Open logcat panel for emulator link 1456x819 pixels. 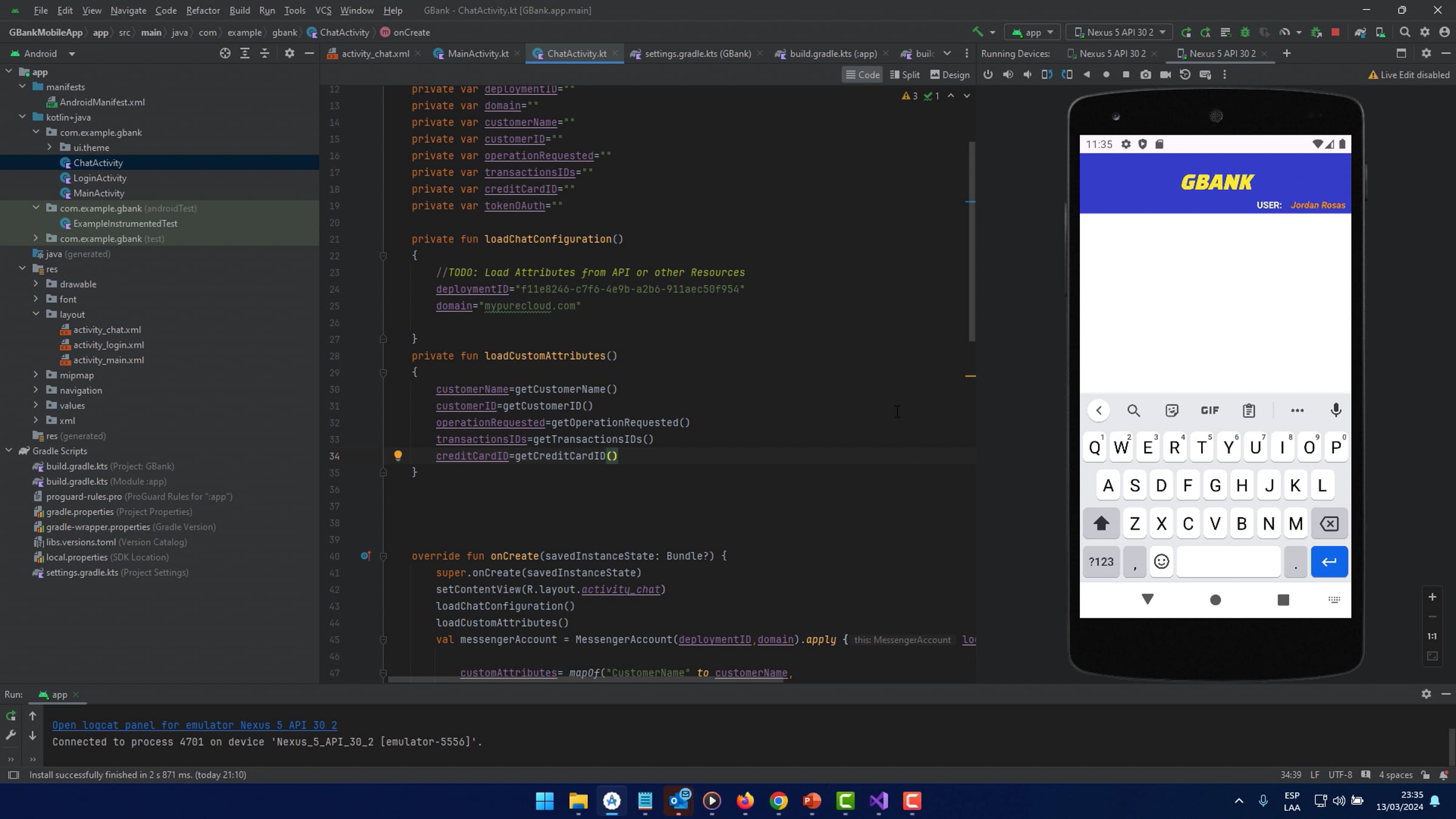tap(194, 725)
